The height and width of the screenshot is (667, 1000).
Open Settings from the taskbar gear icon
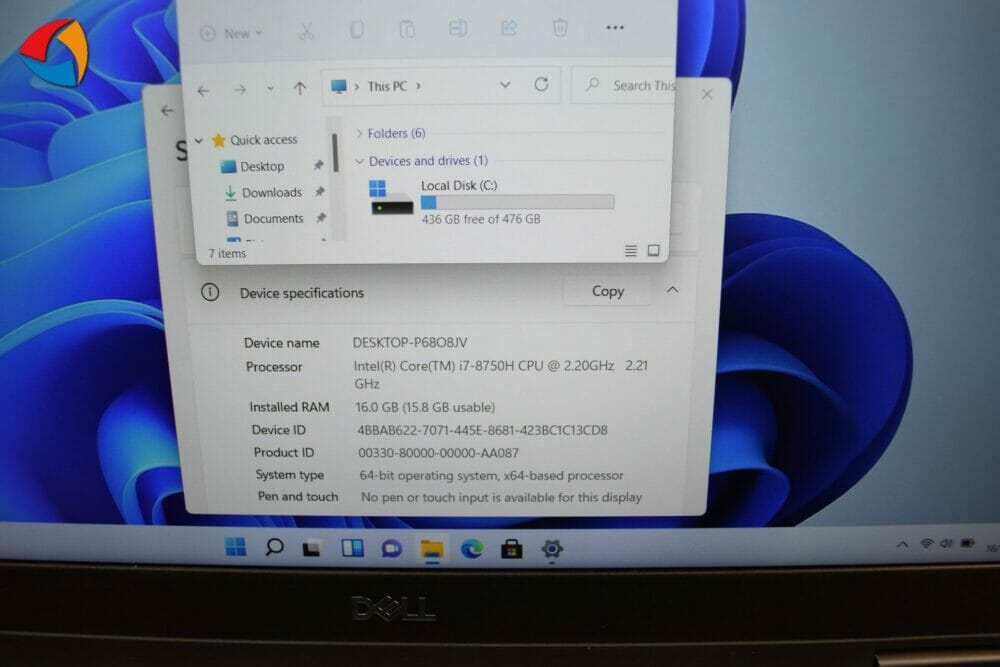[552, 548]
